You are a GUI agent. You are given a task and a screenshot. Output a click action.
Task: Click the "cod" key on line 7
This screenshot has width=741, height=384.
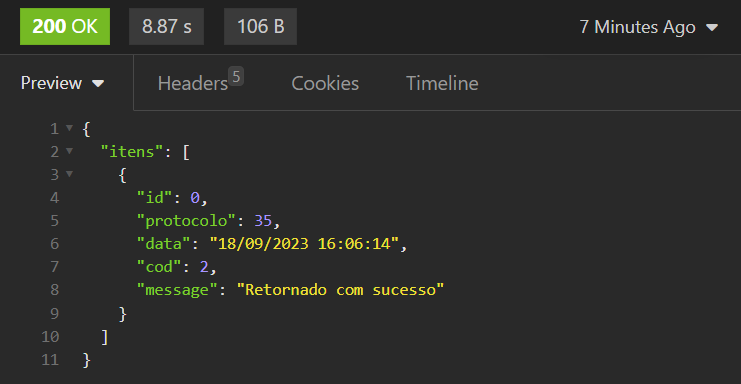(159, 267)
